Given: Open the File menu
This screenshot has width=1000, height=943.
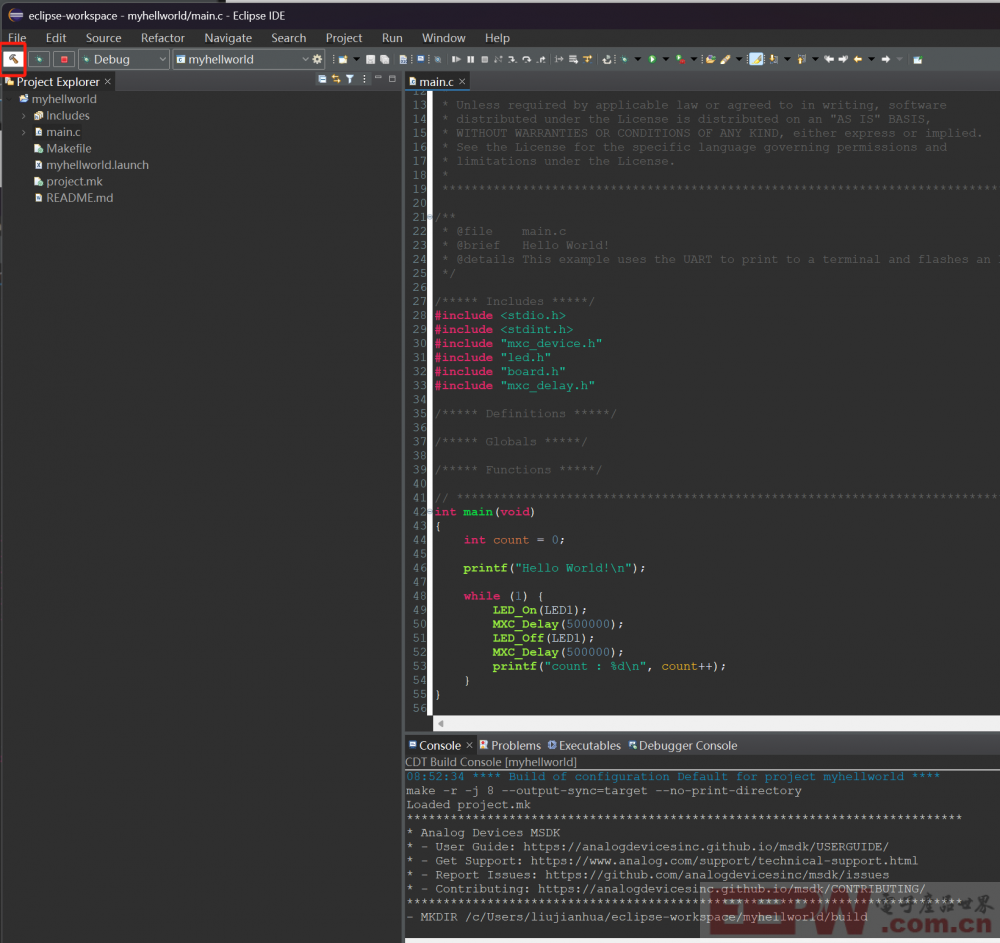Looking at the screenshot, I should [x=17, y=38].
